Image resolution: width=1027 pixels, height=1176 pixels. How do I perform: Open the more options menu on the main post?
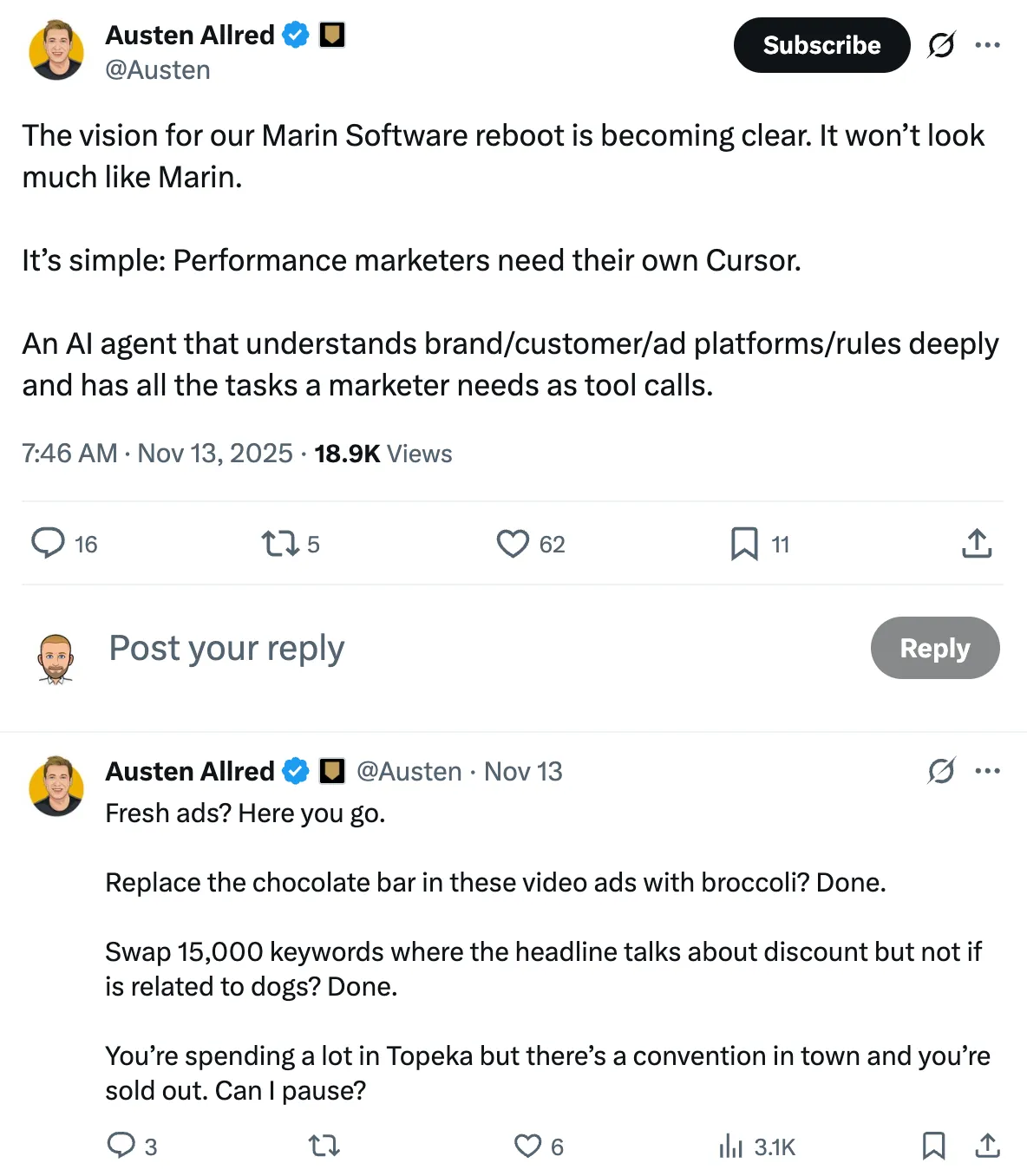(x=989, y=44)
